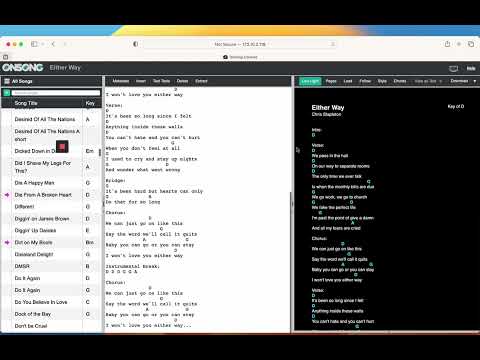The image size is (480, 360).
Task: Open the Extract editor menu
Action: pyautogui.click(x=201, y=81)
